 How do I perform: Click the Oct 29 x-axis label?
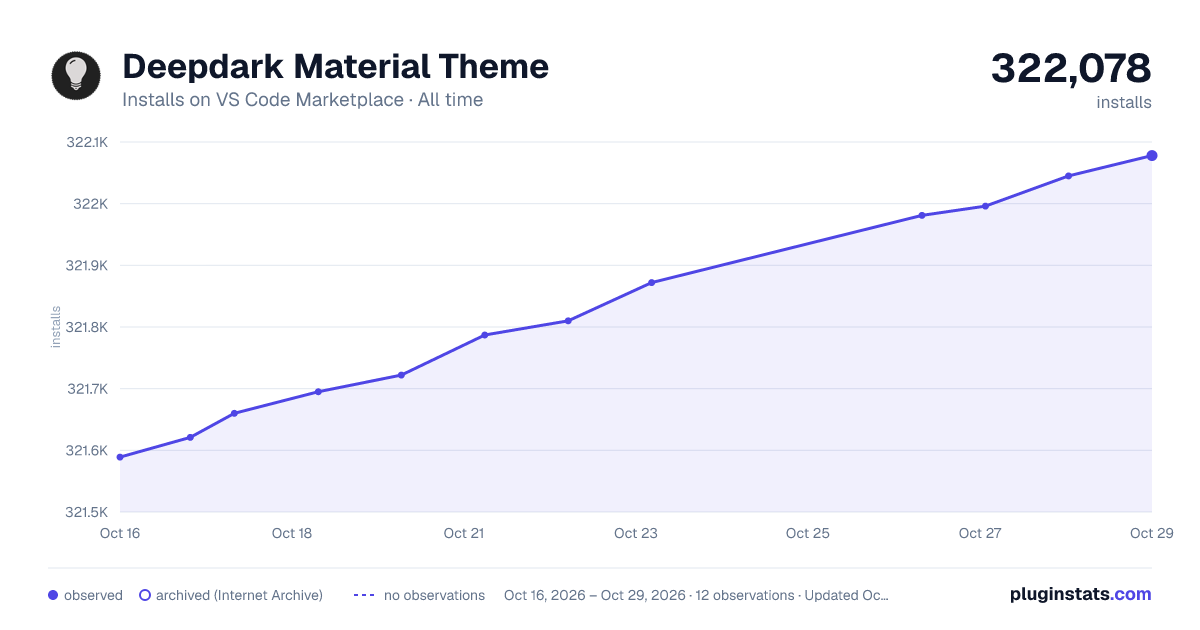[x=1151, y=533]
